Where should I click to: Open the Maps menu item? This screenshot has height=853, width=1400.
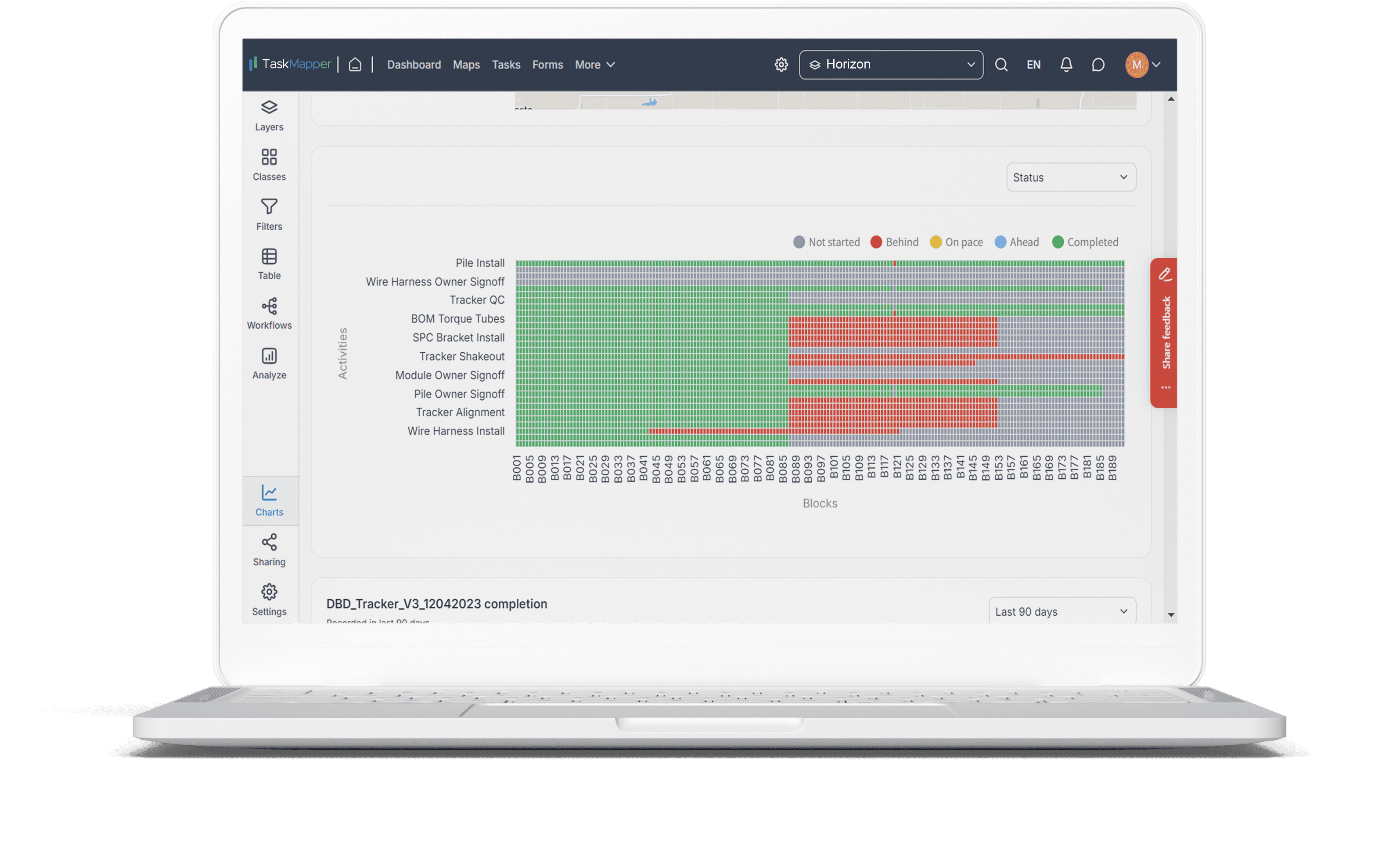[466, 65]
